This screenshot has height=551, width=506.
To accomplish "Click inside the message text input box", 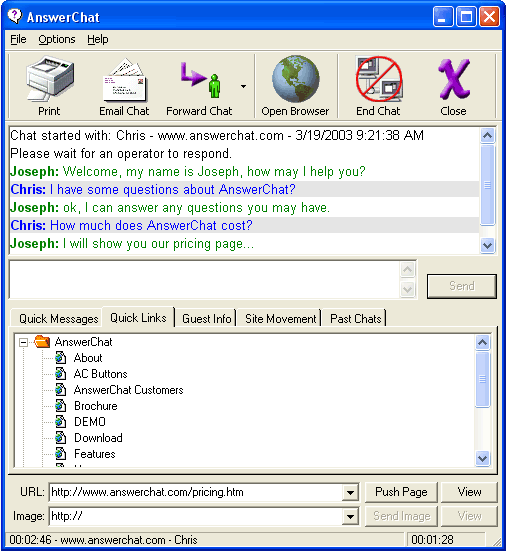I will (x=205, y=280).
